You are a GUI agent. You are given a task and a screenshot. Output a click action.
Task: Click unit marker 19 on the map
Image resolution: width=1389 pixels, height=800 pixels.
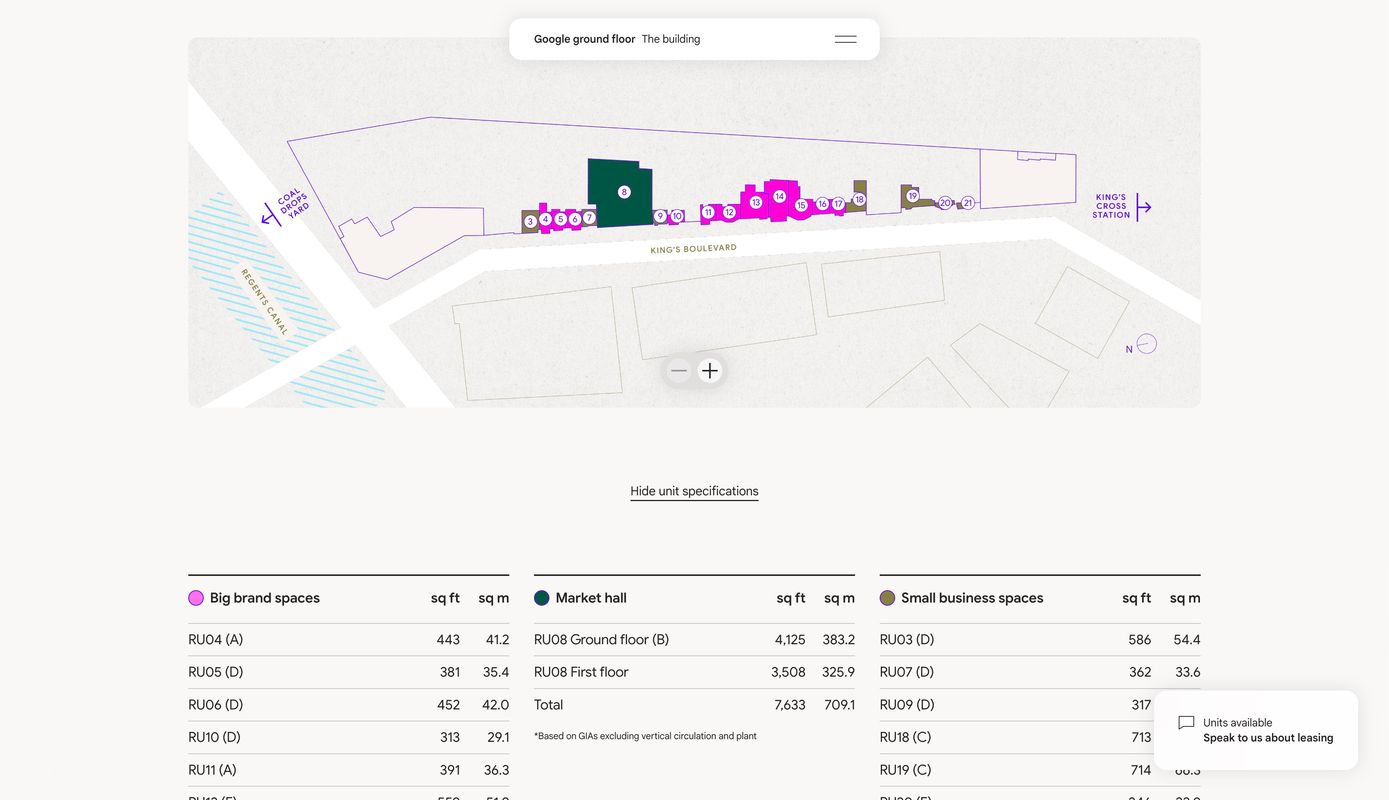pos(912,196)
